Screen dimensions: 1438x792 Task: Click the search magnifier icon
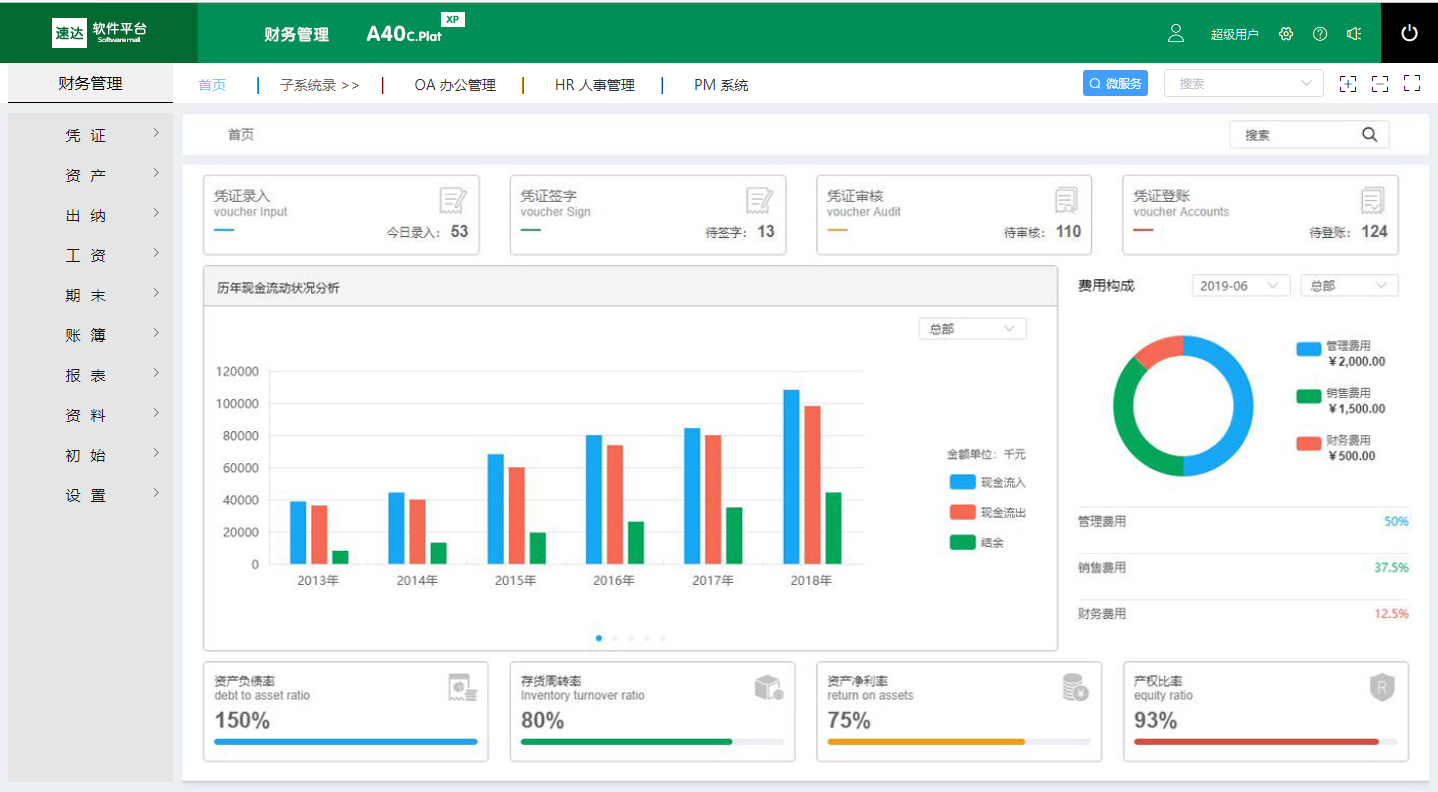(1370, 135)
